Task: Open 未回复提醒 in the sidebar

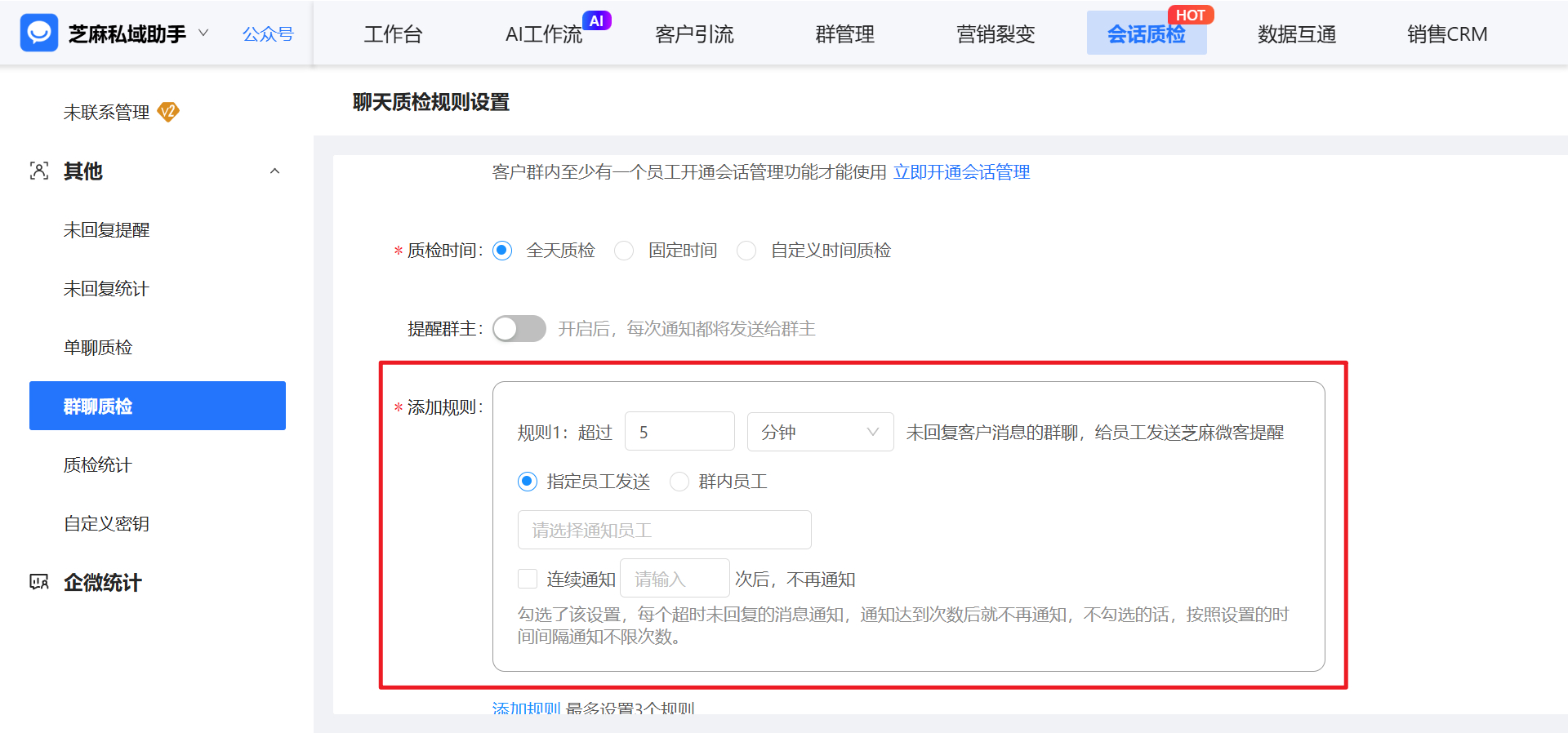Action: click(106, 230)
